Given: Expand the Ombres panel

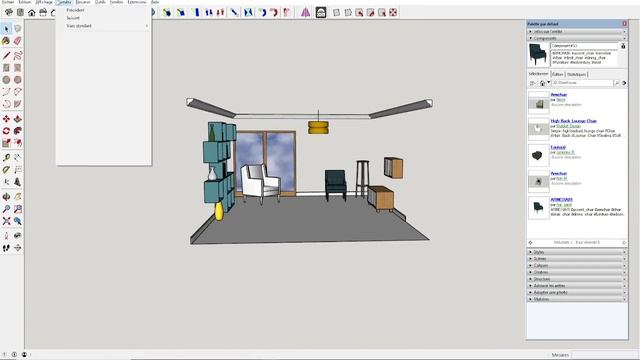Looking at the screenshot, I should pos(577,272).
